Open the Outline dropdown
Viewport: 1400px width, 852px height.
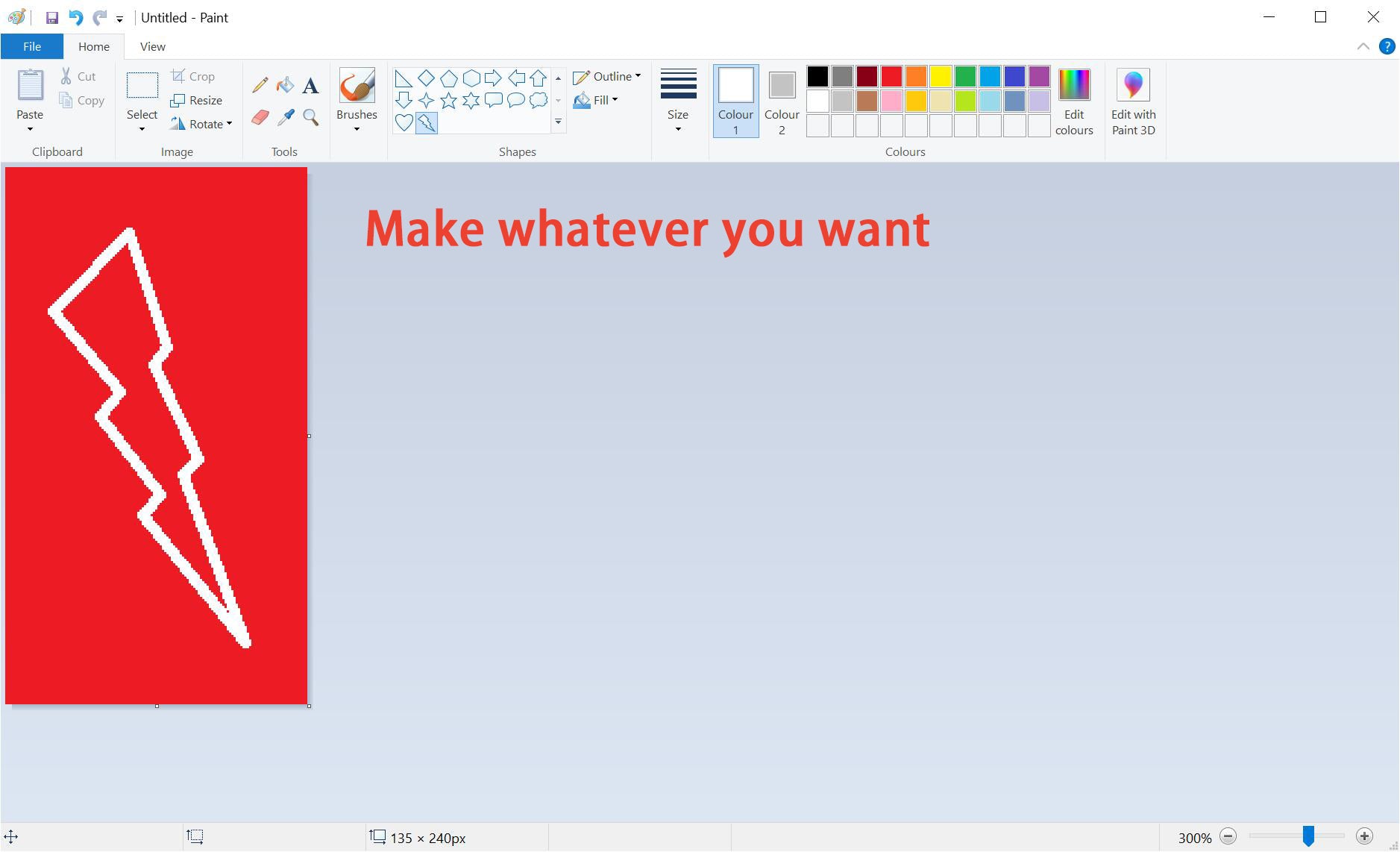[607, 76]
